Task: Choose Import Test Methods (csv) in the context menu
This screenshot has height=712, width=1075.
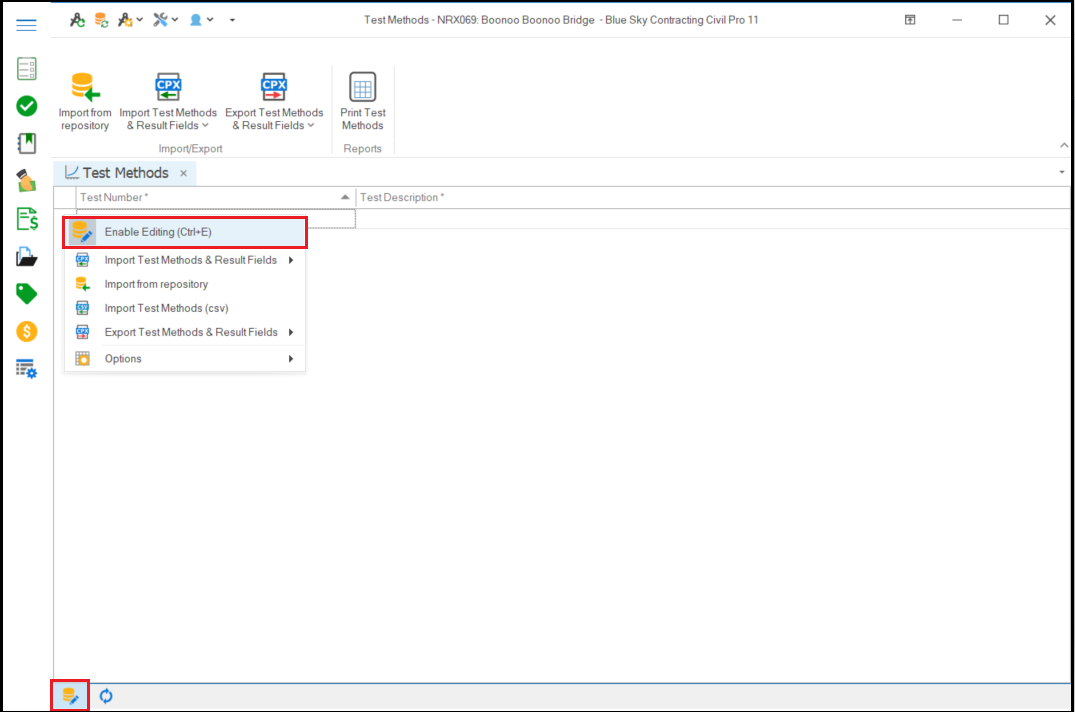Action: coord(166,308)
